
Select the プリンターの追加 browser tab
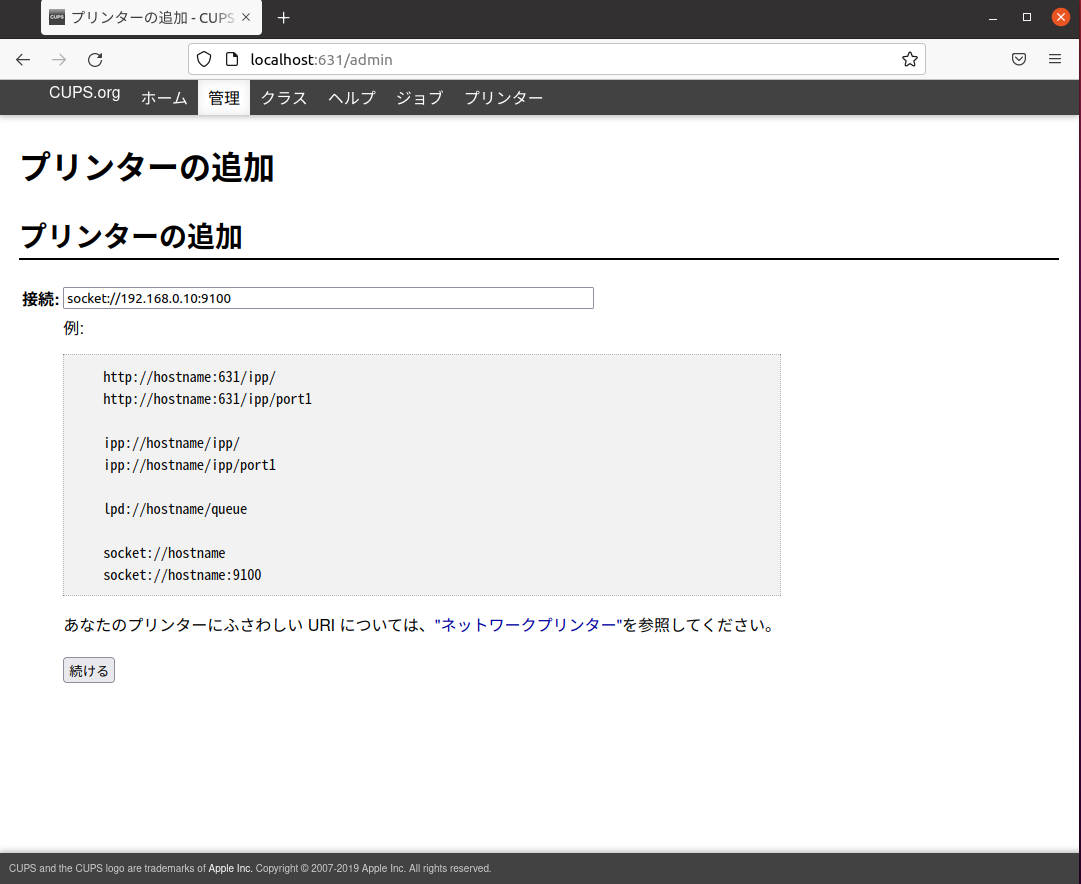pyautogui.click(x=152, y=18)
